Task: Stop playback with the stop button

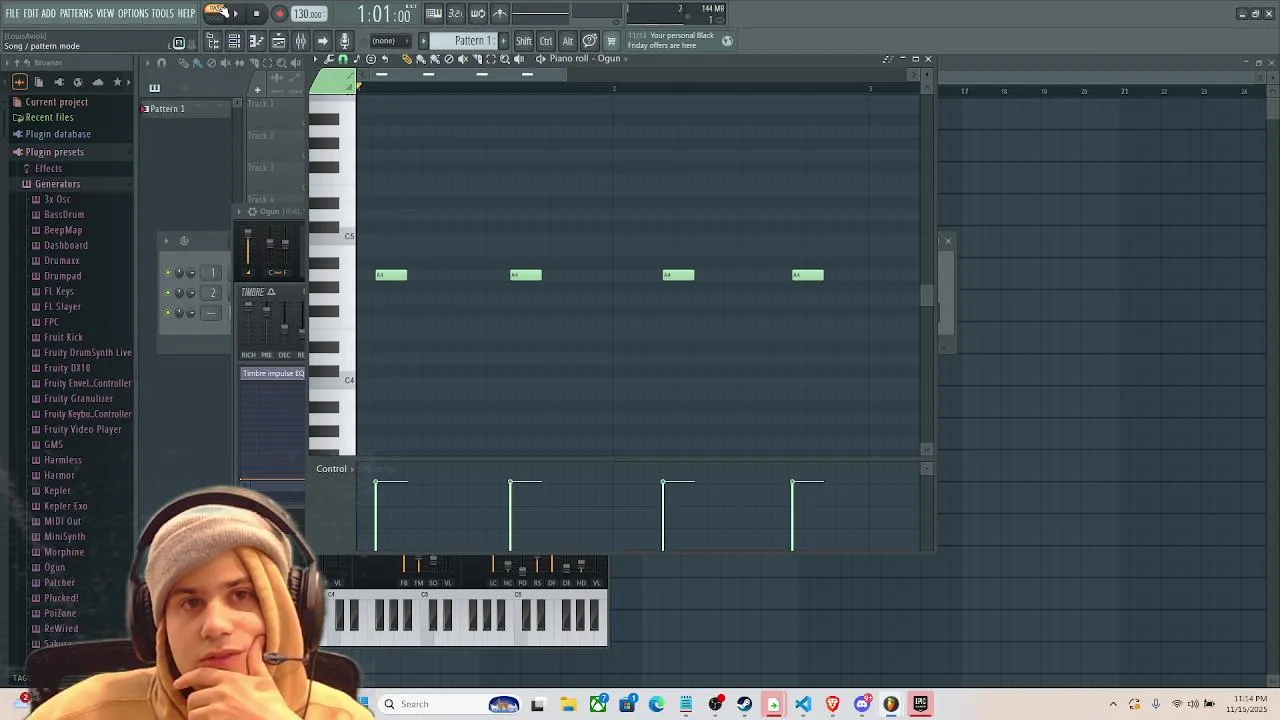Action: click(256, 14)
